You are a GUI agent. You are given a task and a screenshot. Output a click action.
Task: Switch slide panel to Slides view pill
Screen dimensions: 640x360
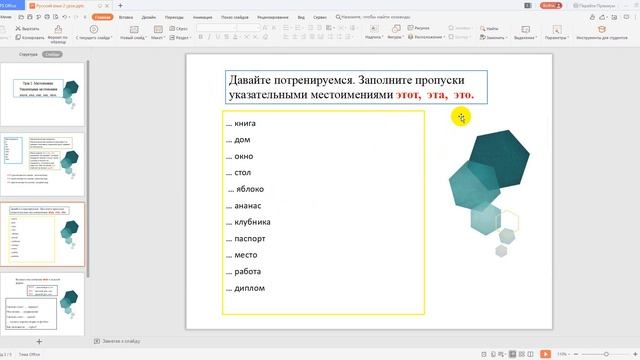pyautogui.click(x=52, y=54)
